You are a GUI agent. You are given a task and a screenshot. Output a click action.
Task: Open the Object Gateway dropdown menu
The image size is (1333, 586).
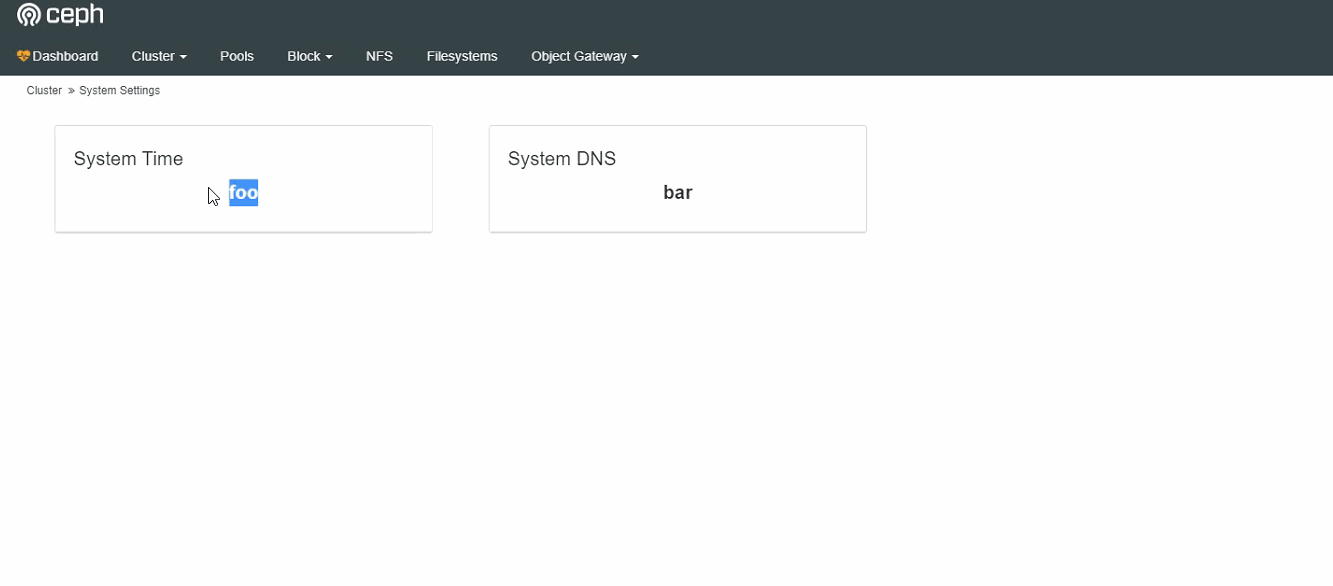click(584, 56)
